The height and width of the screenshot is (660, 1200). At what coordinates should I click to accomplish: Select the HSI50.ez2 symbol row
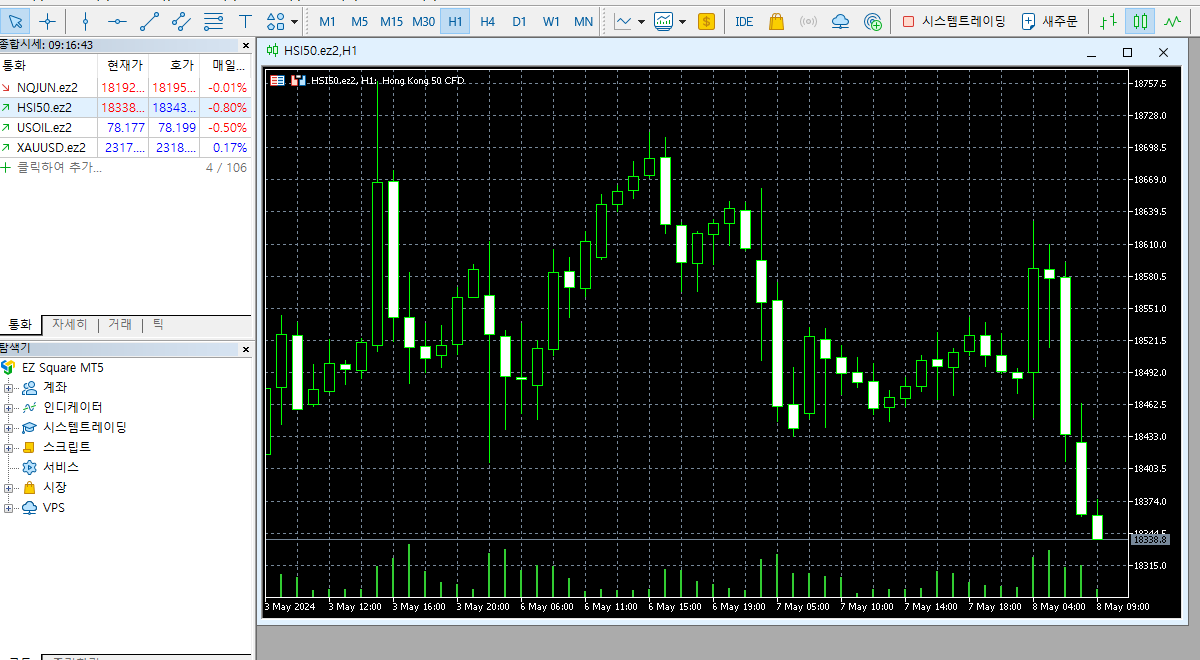125,107
